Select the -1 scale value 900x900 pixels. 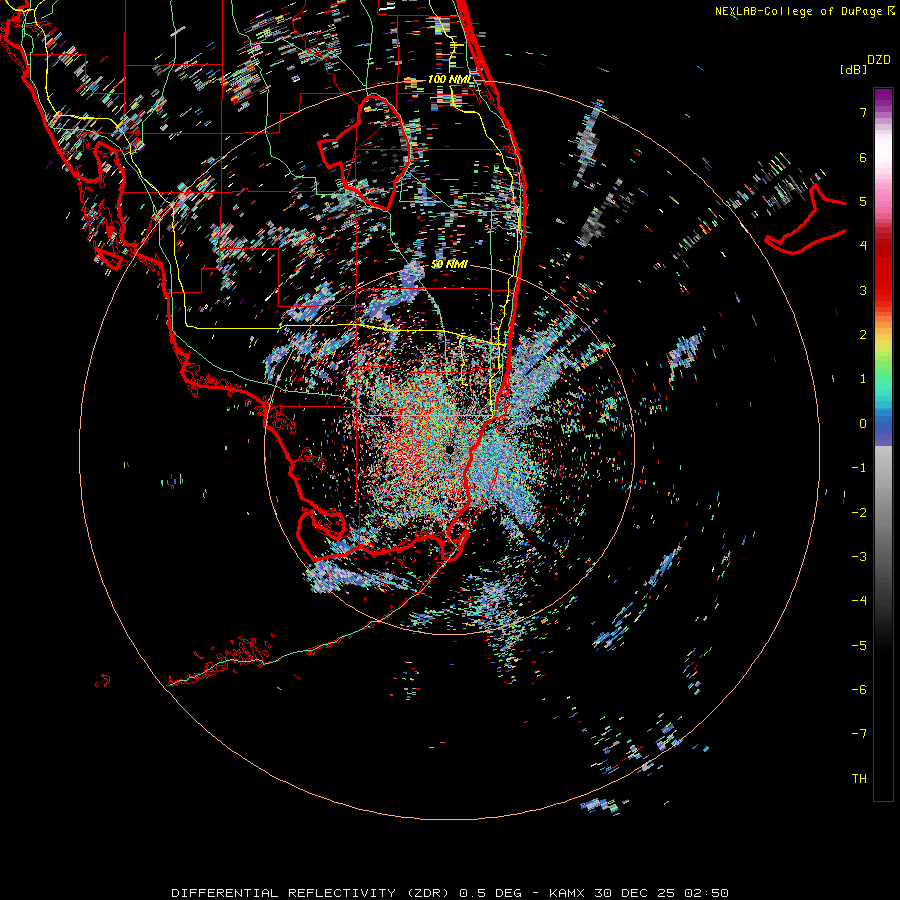click(x=859, y=468)
